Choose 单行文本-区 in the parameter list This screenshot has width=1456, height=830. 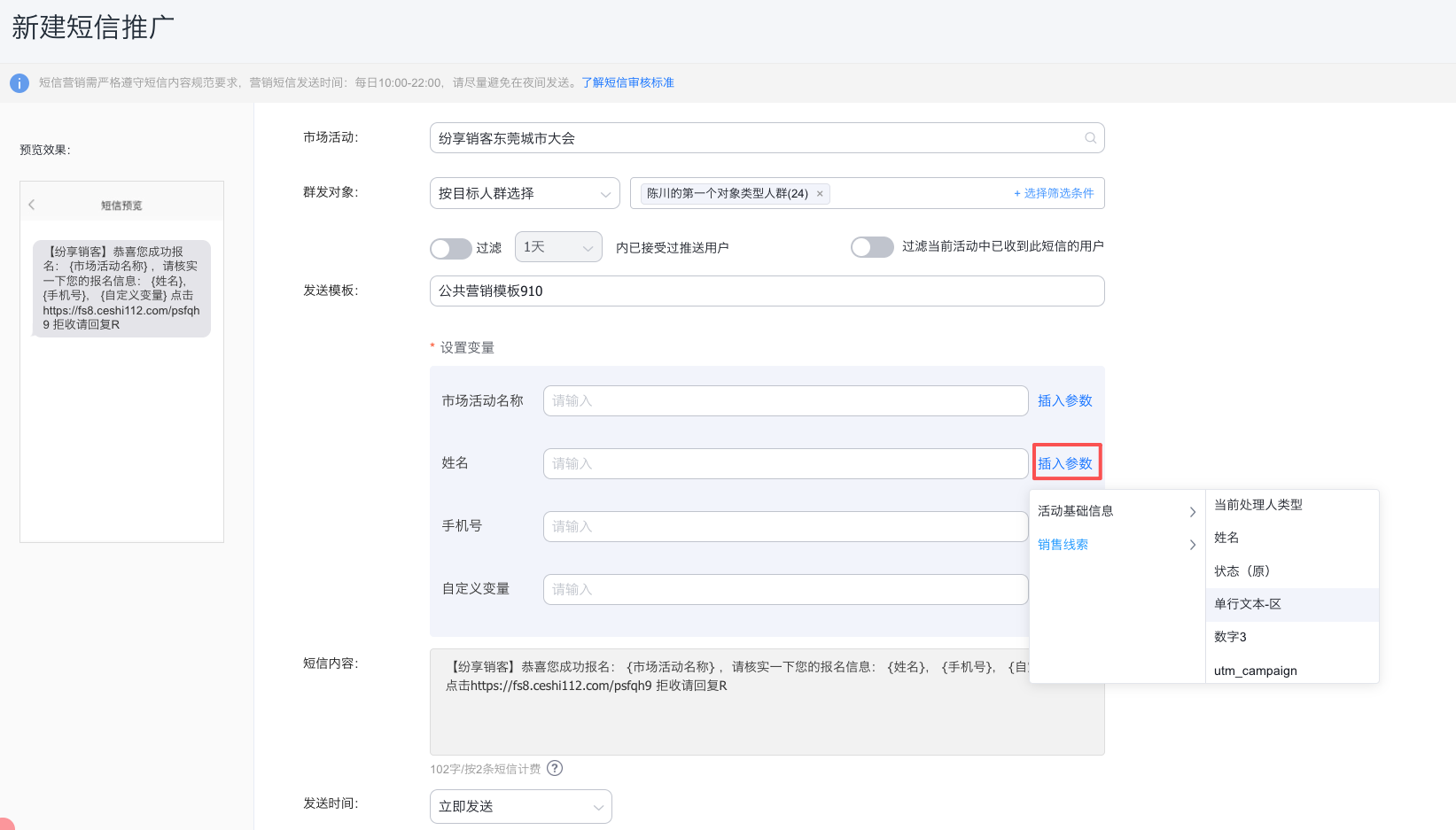pyautogui.click(x=1247, y=604)
